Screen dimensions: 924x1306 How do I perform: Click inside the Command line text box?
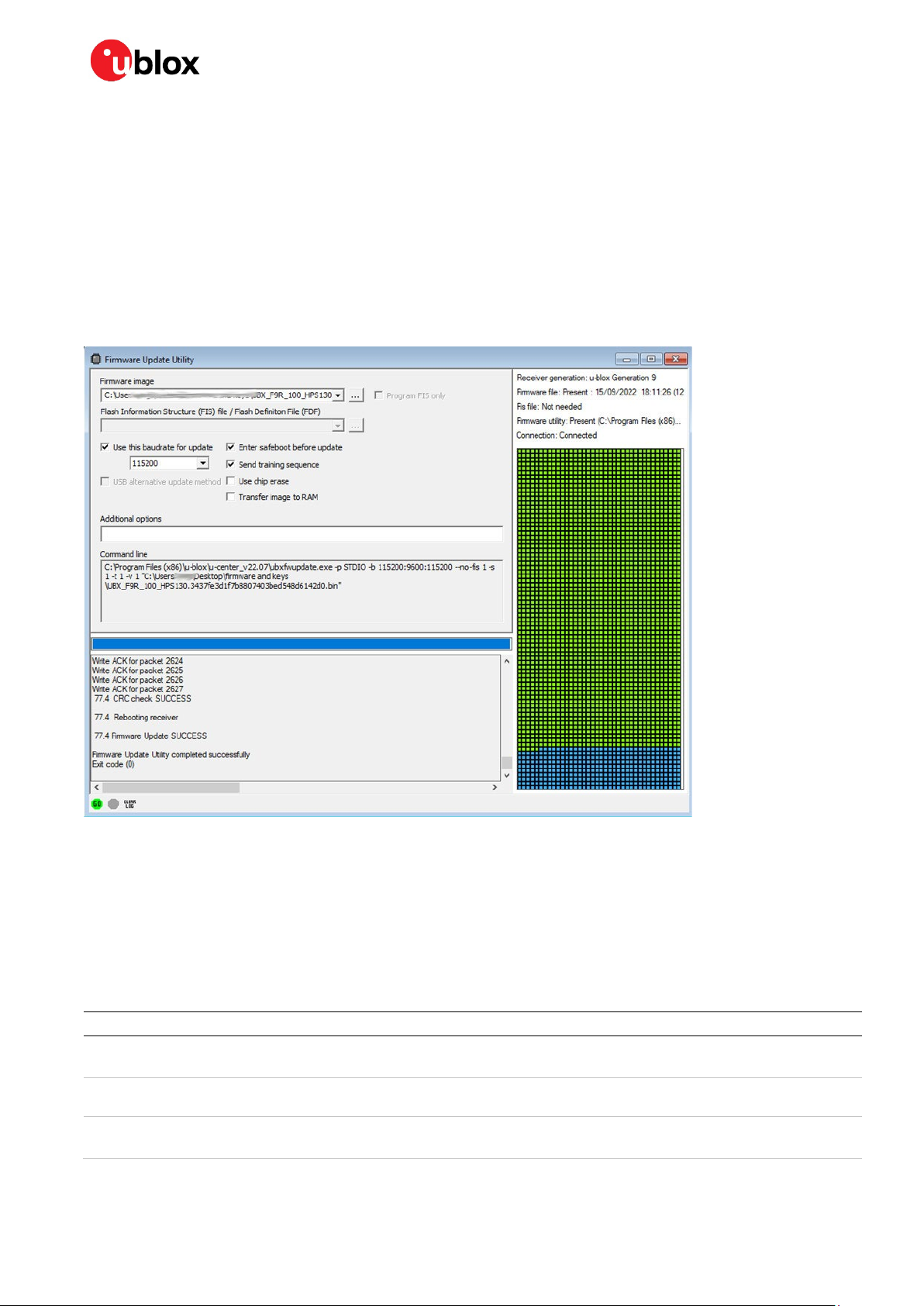302,591
